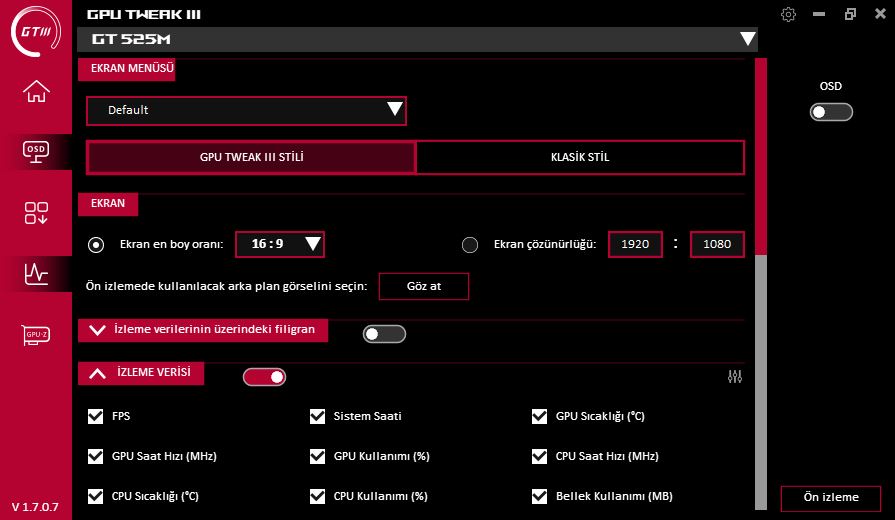Open the monitoring graph sidebar icon
The width and height of the screenshot is (895, 520).
(x=36, y=274)
